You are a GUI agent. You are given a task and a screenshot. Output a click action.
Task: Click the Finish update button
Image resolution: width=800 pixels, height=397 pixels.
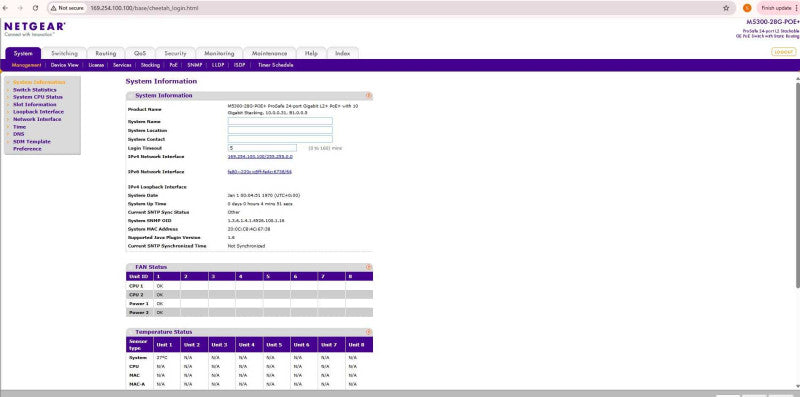point(776,8)
